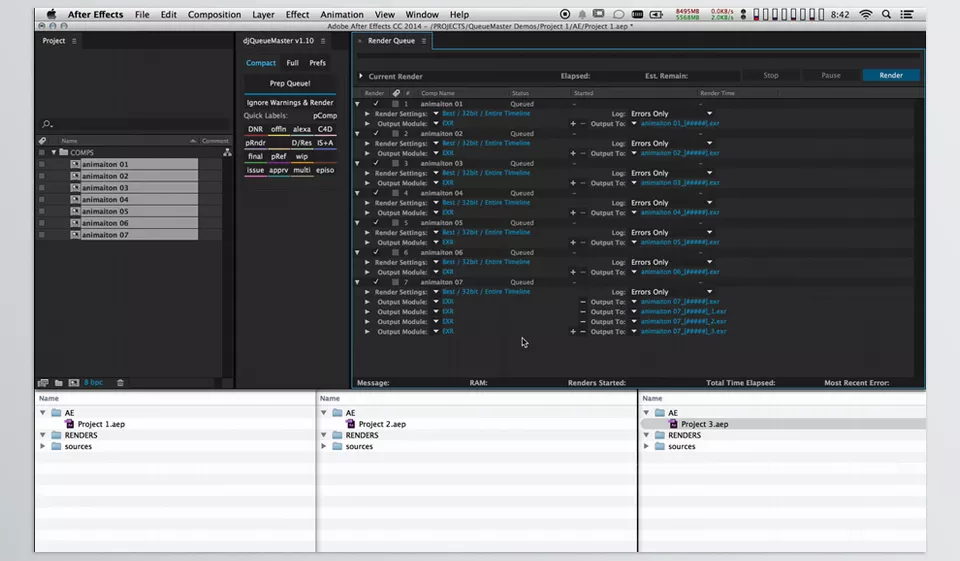Open djQueueMaster Prefs
The image size is (960, 561).
point(317,63)
